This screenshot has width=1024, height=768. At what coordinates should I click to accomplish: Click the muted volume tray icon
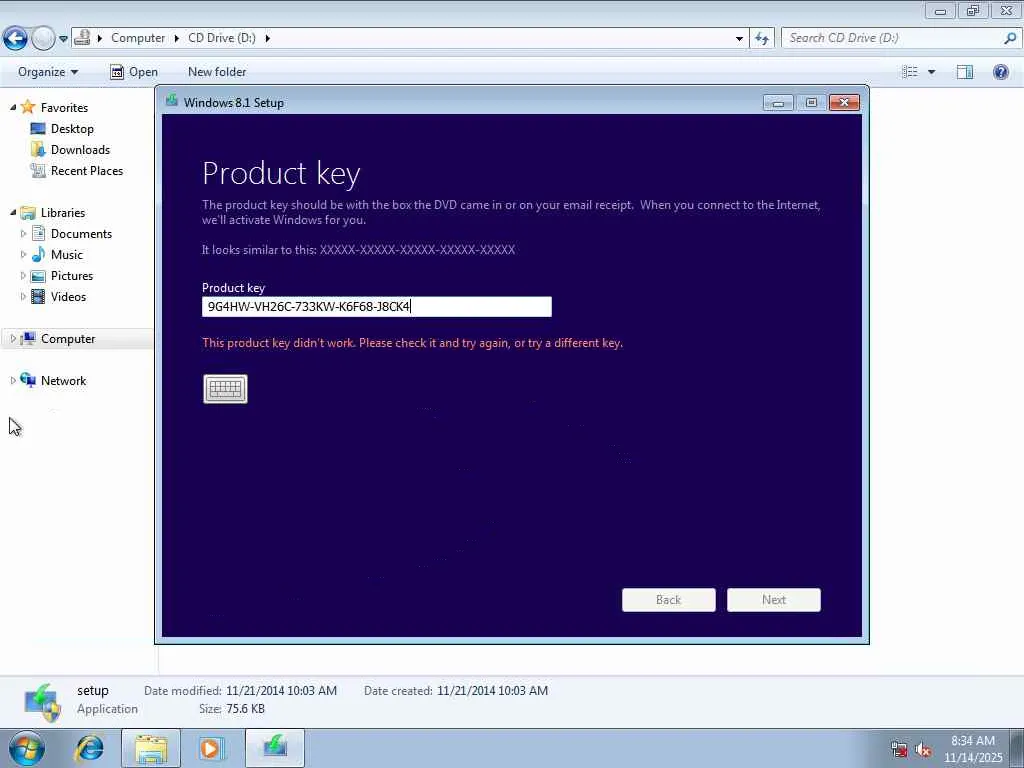click(x=923, y=749)
